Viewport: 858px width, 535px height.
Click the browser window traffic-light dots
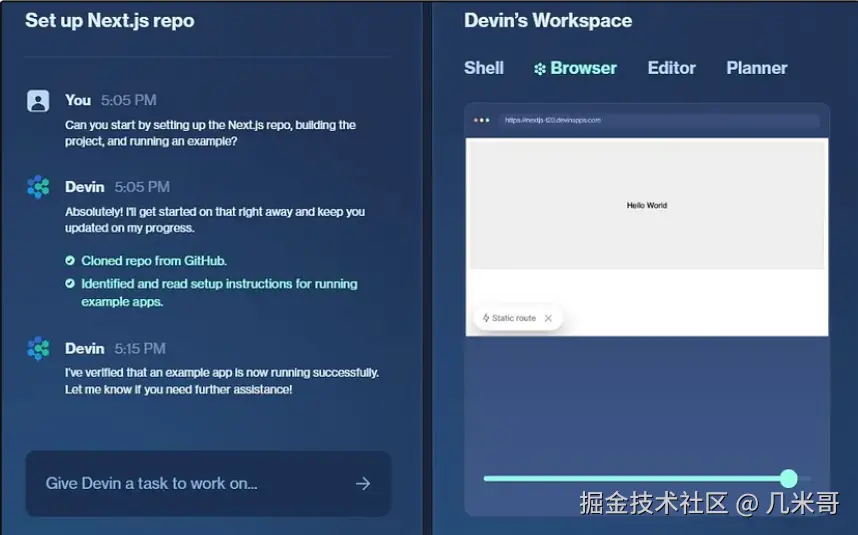click(x=482, y=120)
